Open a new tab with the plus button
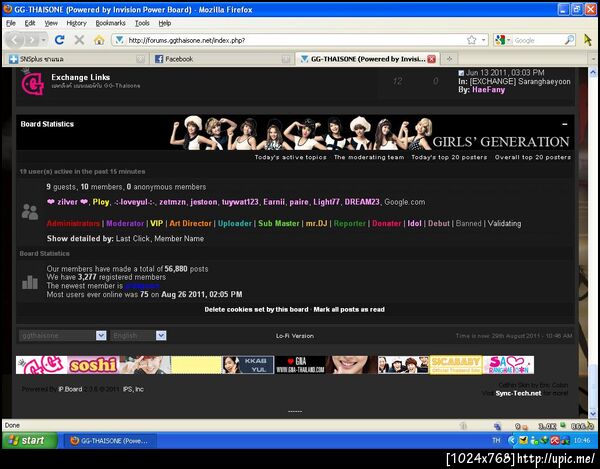600x469 pixels. point(450,59)
